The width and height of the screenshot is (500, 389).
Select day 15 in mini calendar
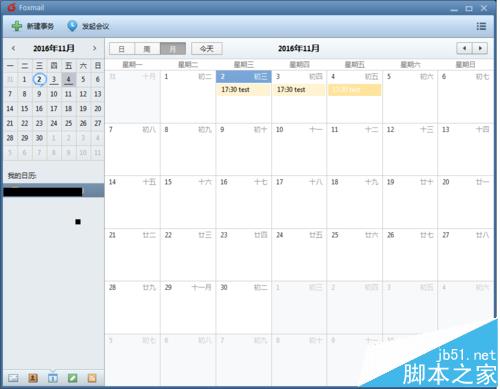(x=25, y=109)
